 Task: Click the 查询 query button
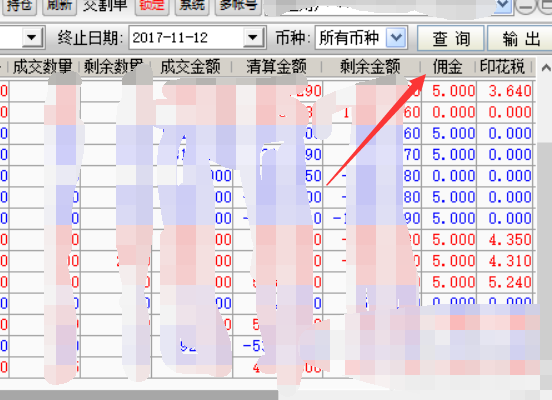pos(451,38)
